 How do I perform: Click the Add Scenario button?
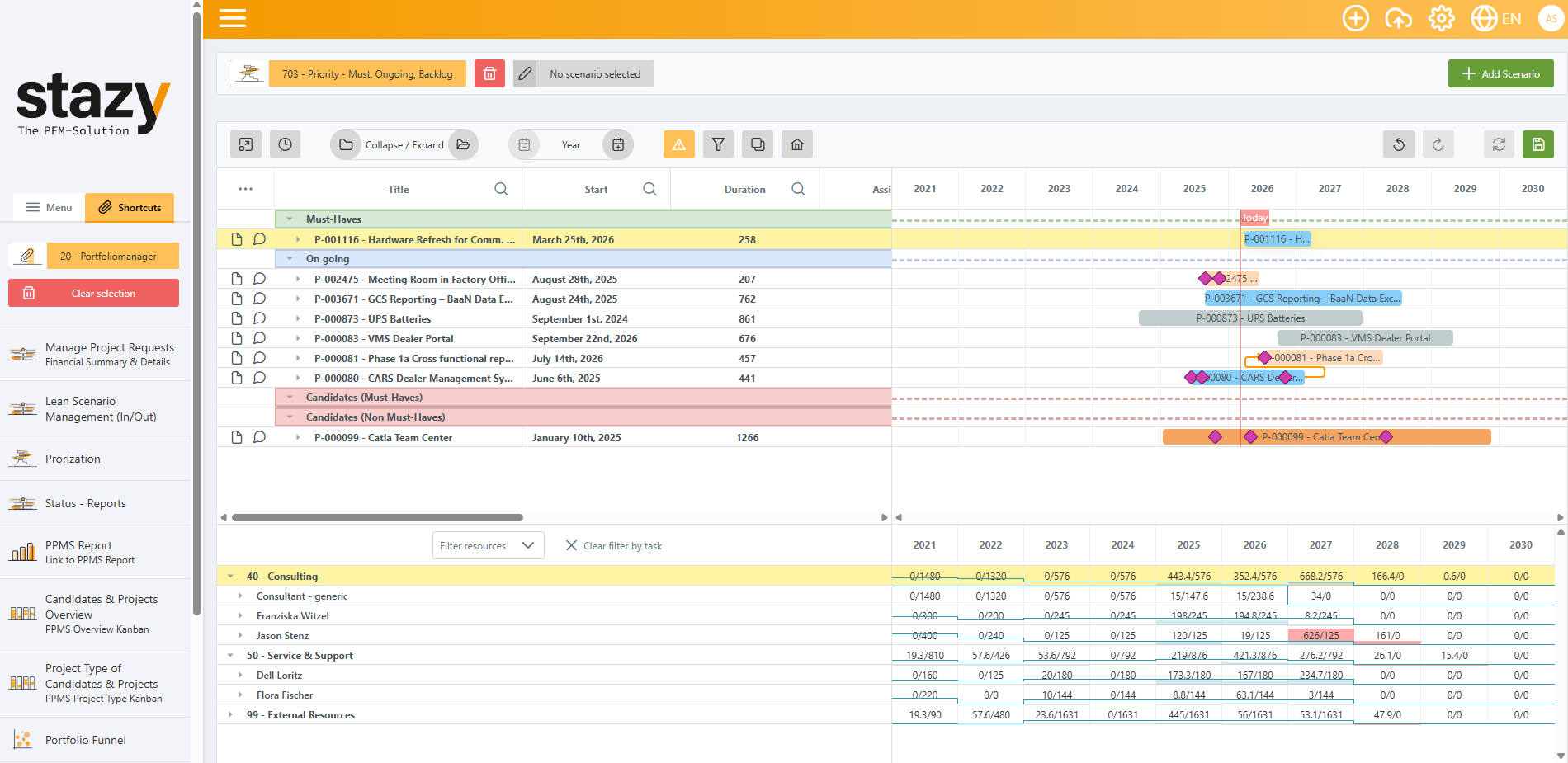point(1500,73)
